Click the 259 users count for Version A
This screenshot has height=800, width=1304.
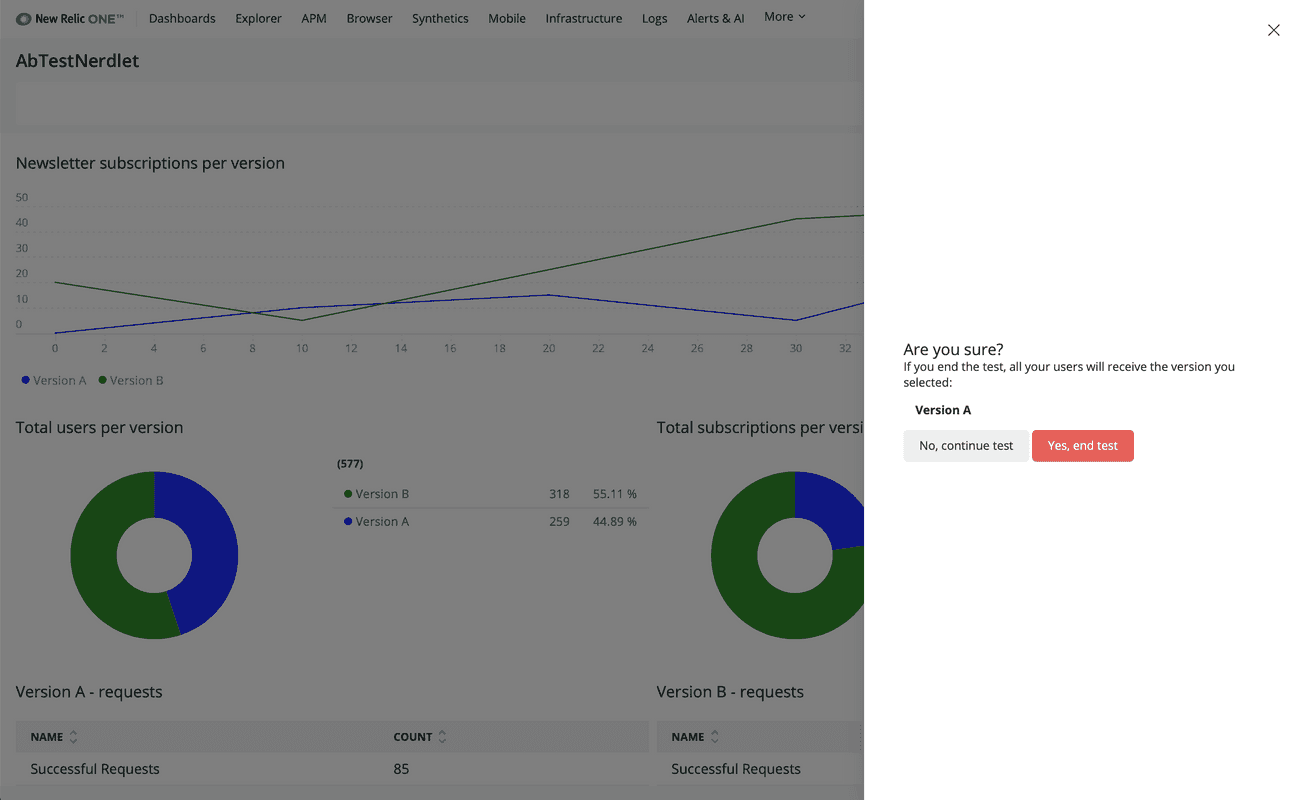(559, 522)
